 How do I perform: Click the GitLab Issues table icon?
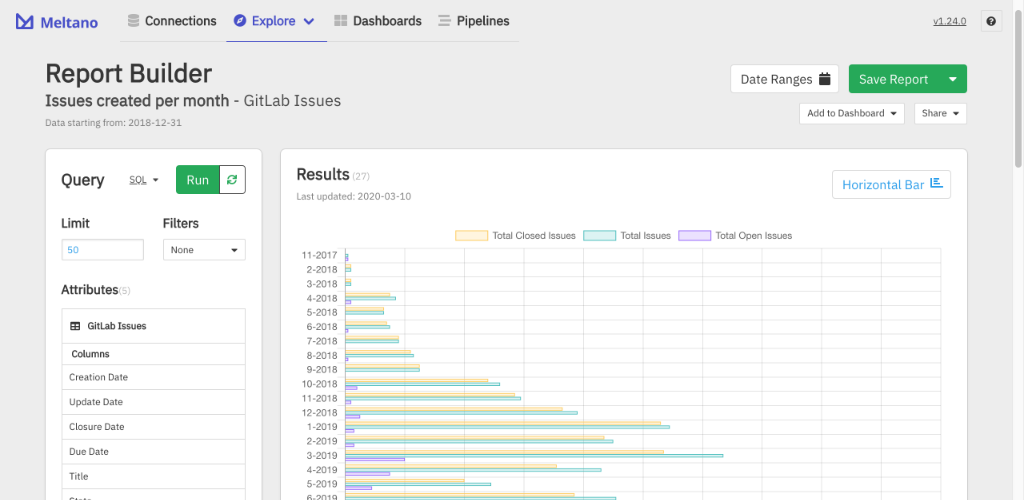click(x=75, y=326)
